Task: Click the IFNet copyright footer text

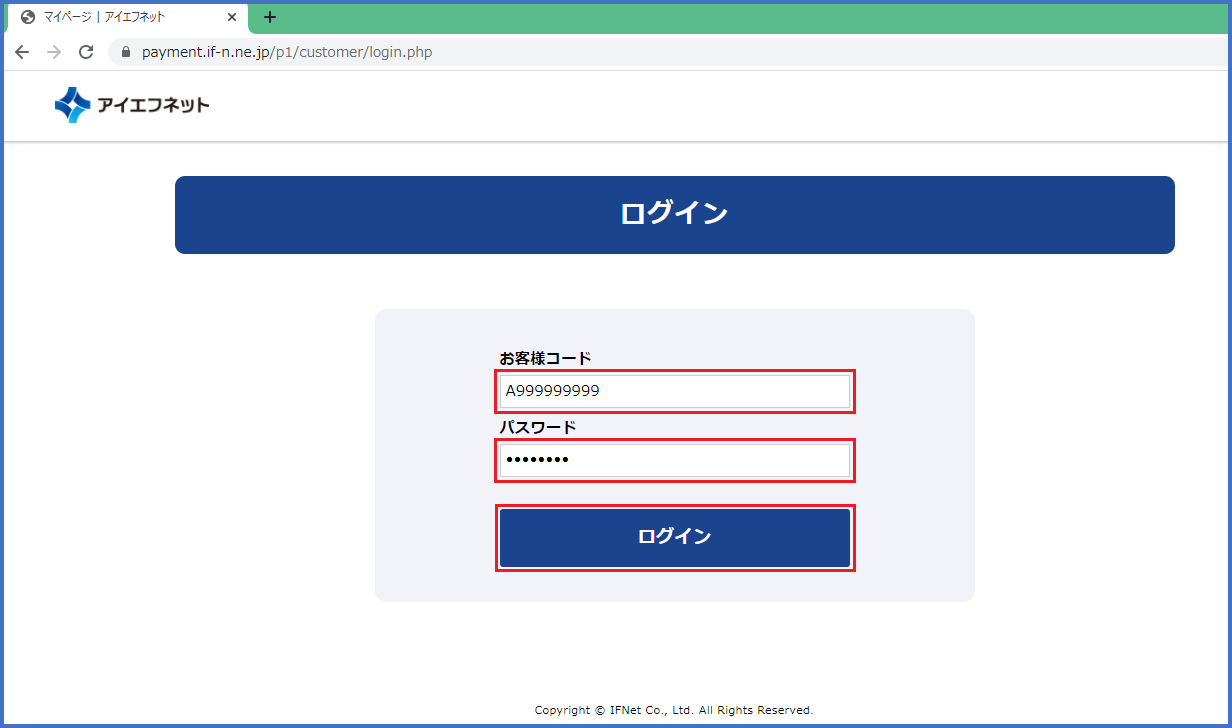Action: pos(674,710)
